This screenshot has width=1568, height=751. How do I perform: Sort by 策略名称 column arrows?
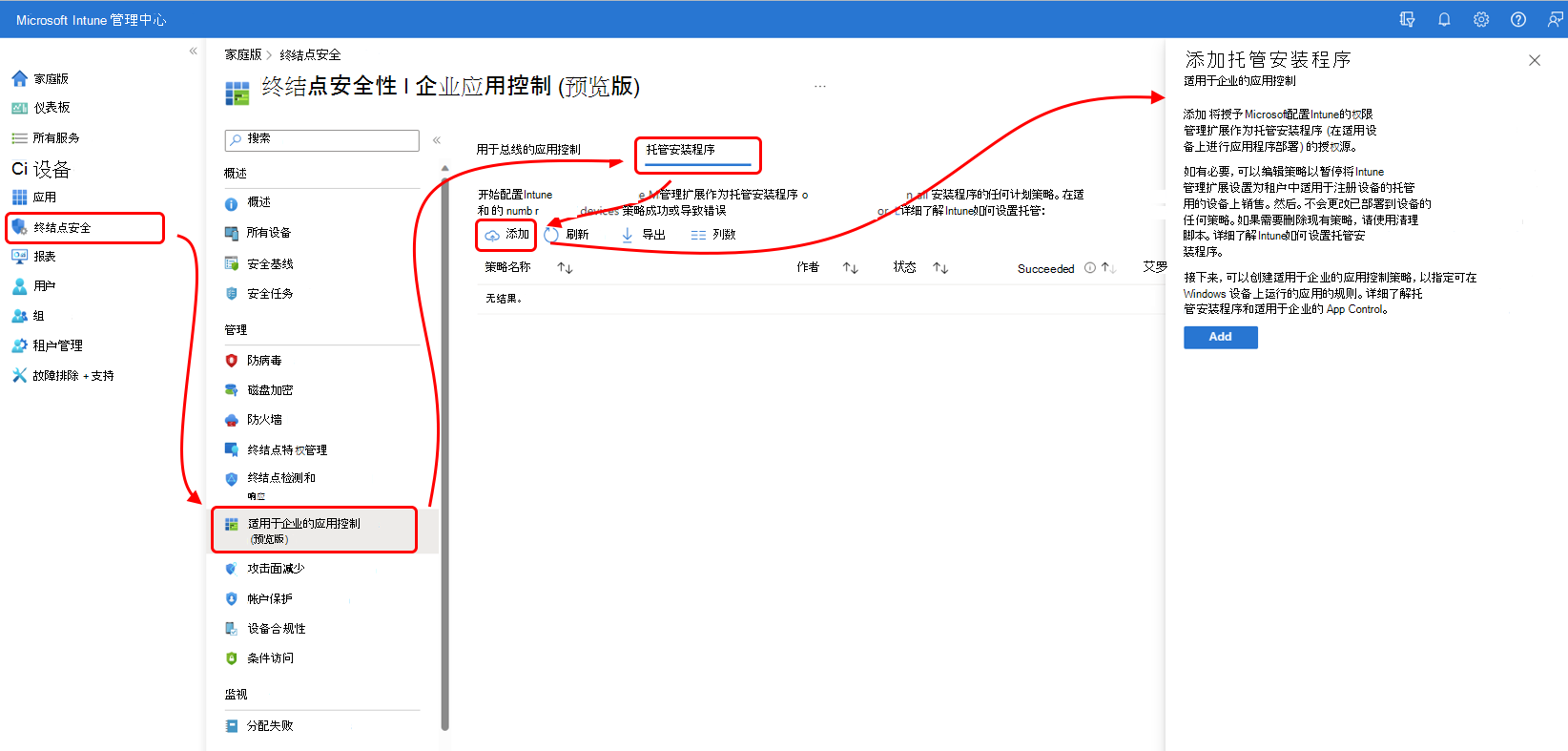tap(565, 268)
